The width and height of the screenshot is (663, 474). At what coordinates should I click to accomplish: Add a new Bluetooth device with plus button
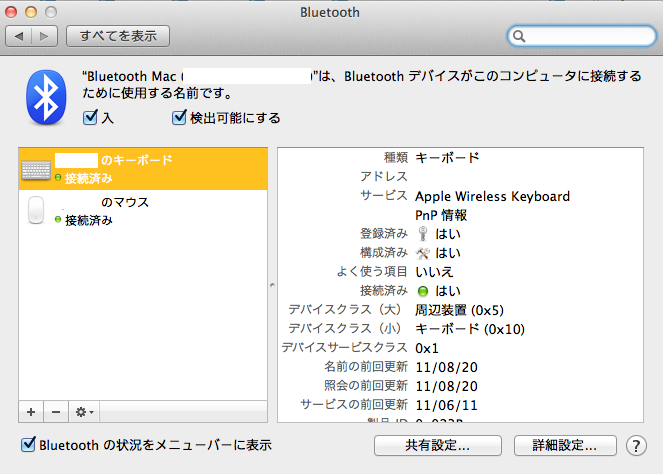pos(31,412)
